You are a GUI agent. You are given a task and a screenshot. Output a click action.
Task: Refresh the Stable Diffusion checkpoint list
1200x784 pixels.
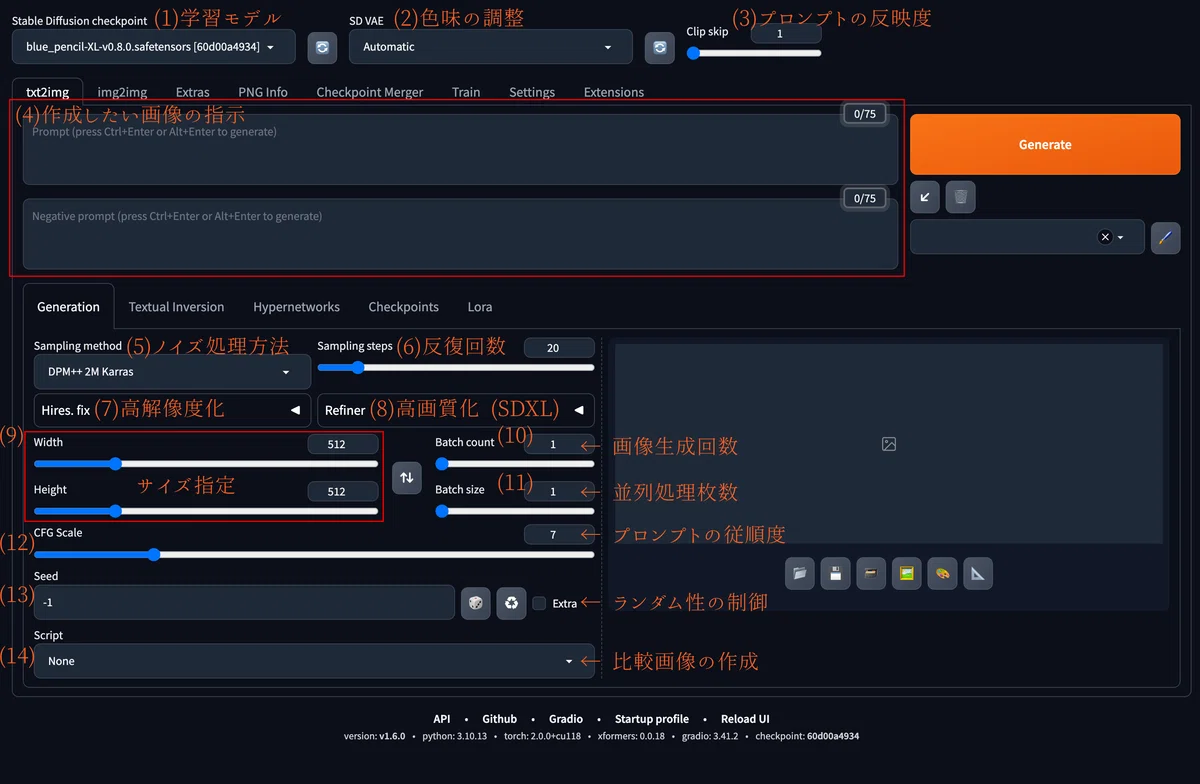tap(322, 47)
